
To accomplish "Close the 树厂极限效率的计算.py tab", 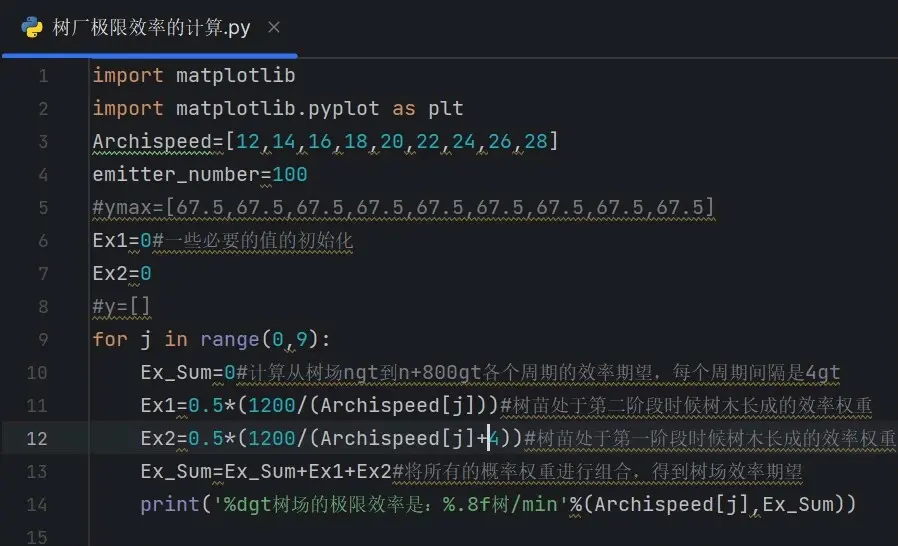I will 274,28.
